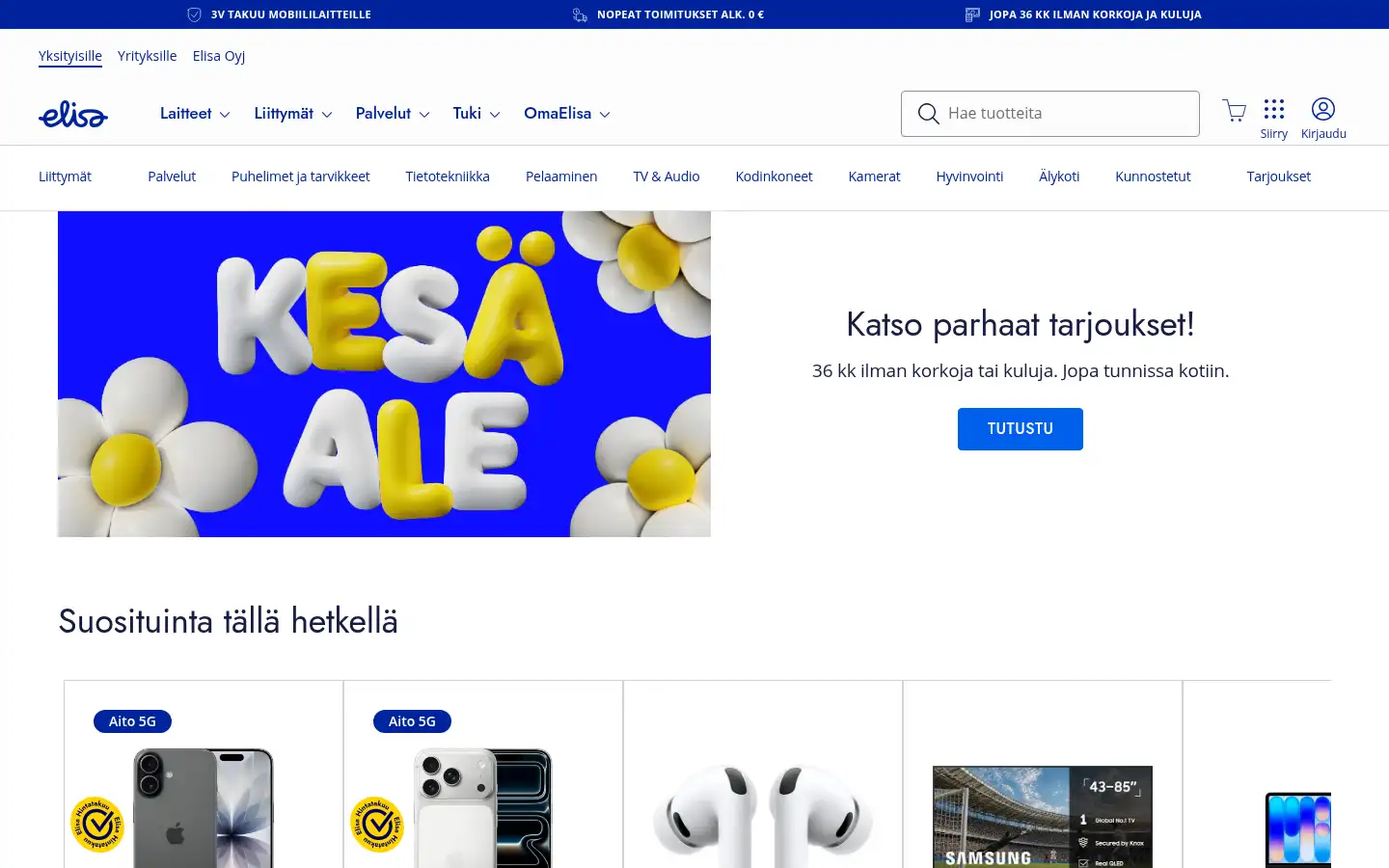Click the 3V takuu mobiililaitteille text
This screenshot has width=1389, height=868.
pyautogui.click(x=291, y=14)
